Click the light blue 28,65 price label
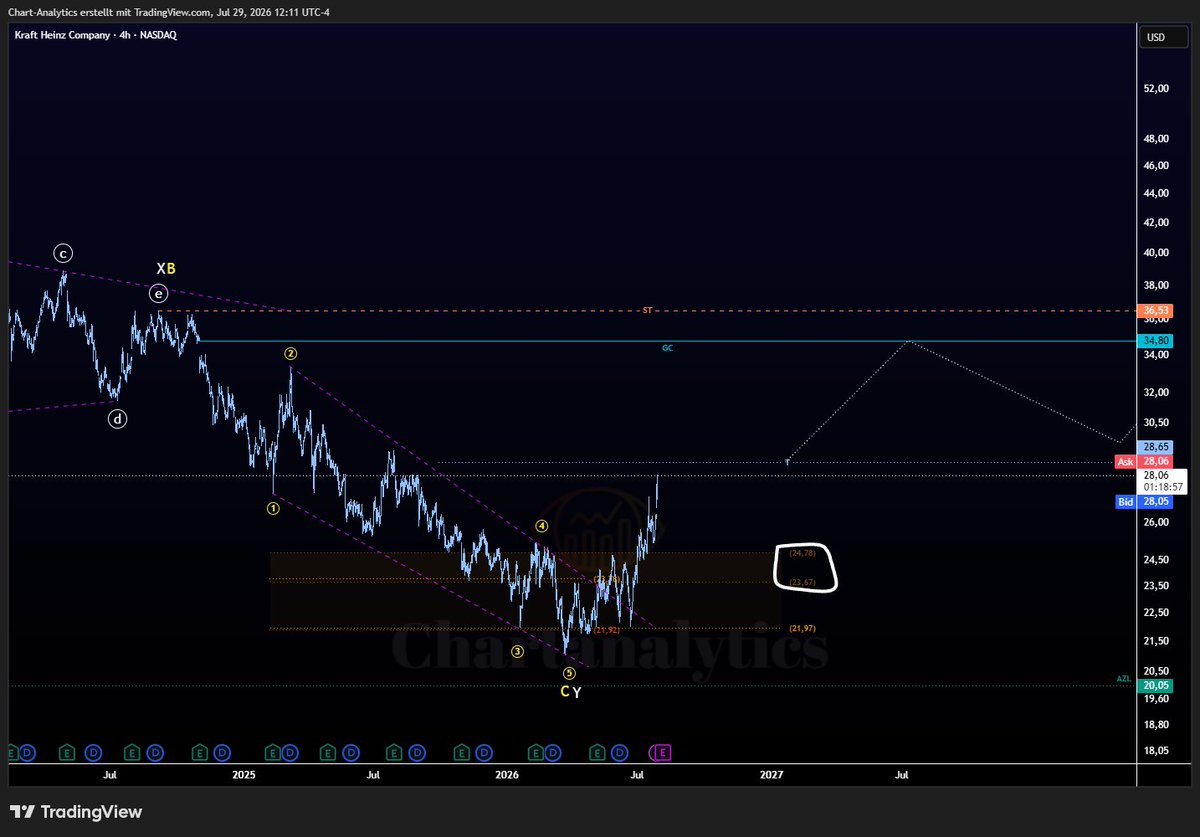The height and width of the screenshot is (837, 1200). coord(1155,446)
